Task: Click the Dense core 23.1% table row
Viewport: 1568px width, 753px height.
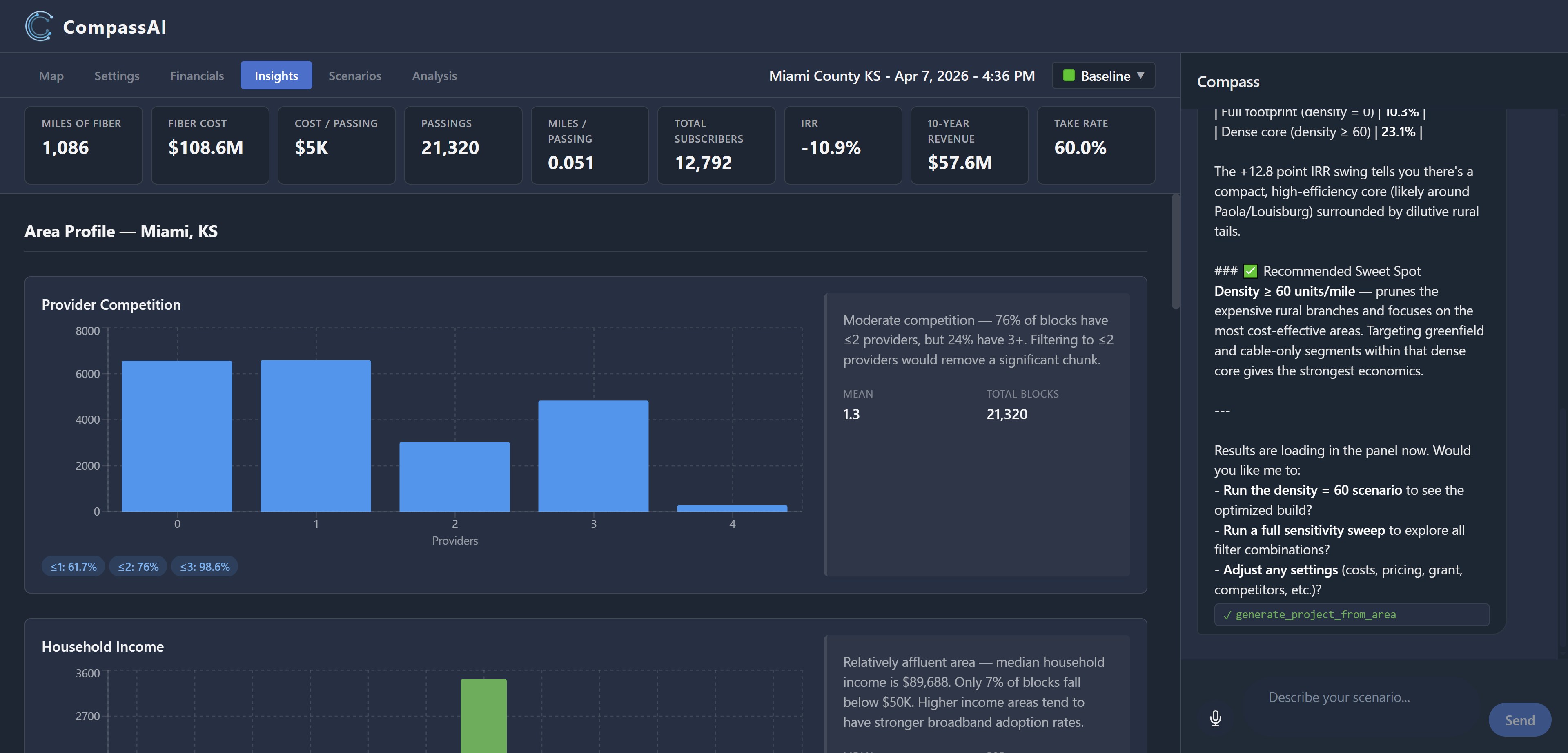Action: pos(1319,132)
